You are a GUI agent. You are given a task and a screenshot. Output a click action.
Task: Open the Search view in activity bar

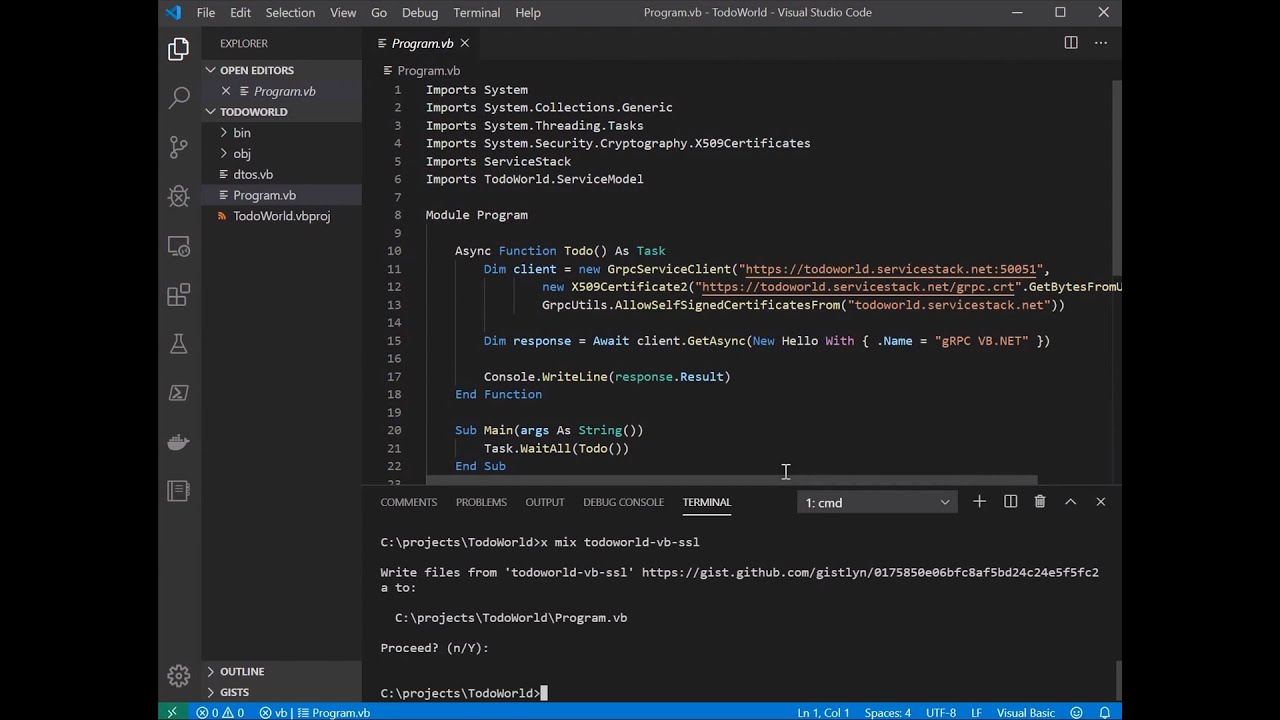click(x=179, y=98)
